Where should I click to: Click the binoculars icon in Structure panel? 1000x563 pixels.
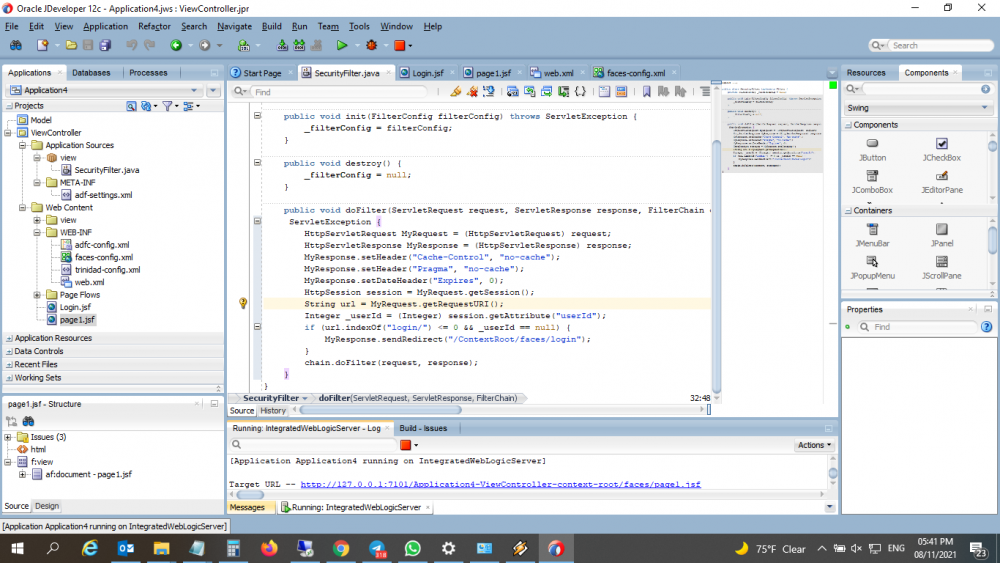(x=28, y=421)
